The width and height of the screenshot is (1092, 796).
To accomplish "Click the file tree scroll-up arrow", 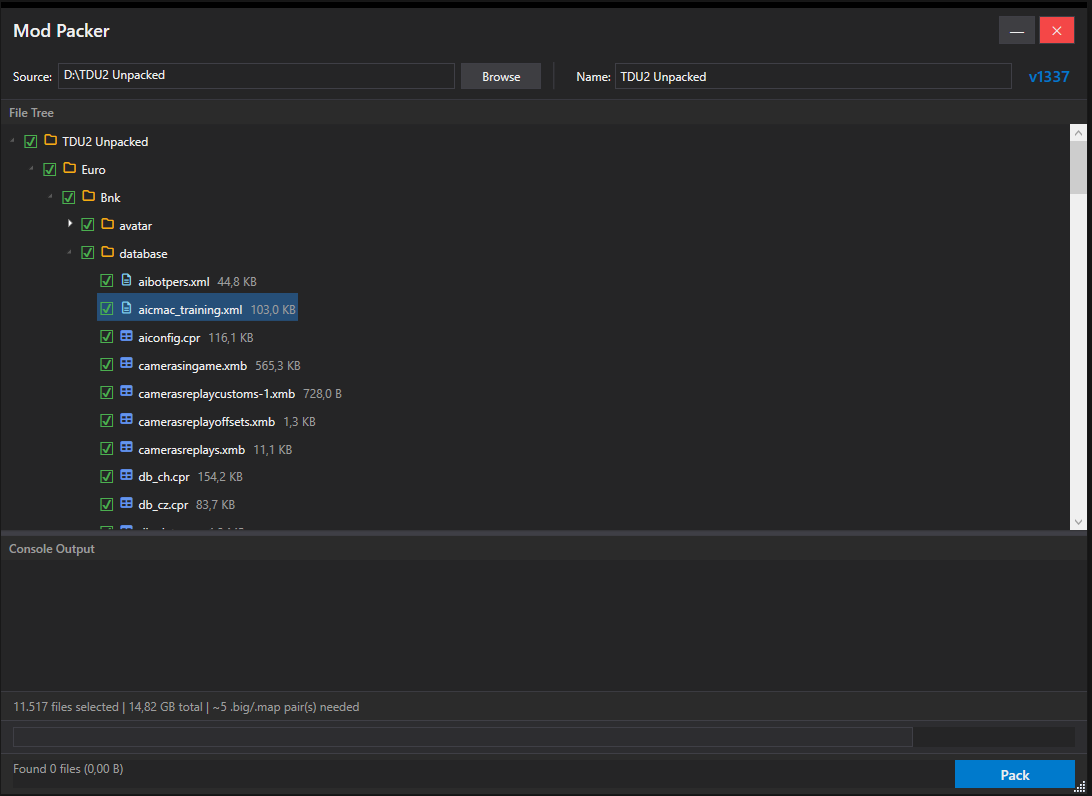I will click(1078, 133).
